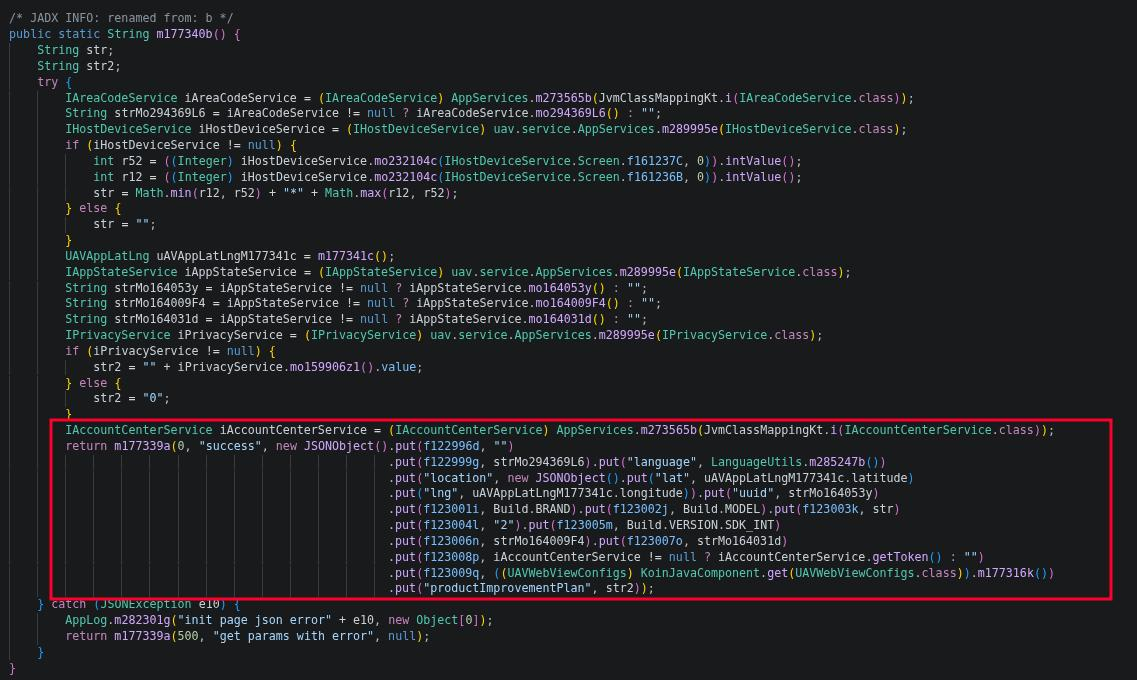Click the f122996d key constant

(452, 446)
